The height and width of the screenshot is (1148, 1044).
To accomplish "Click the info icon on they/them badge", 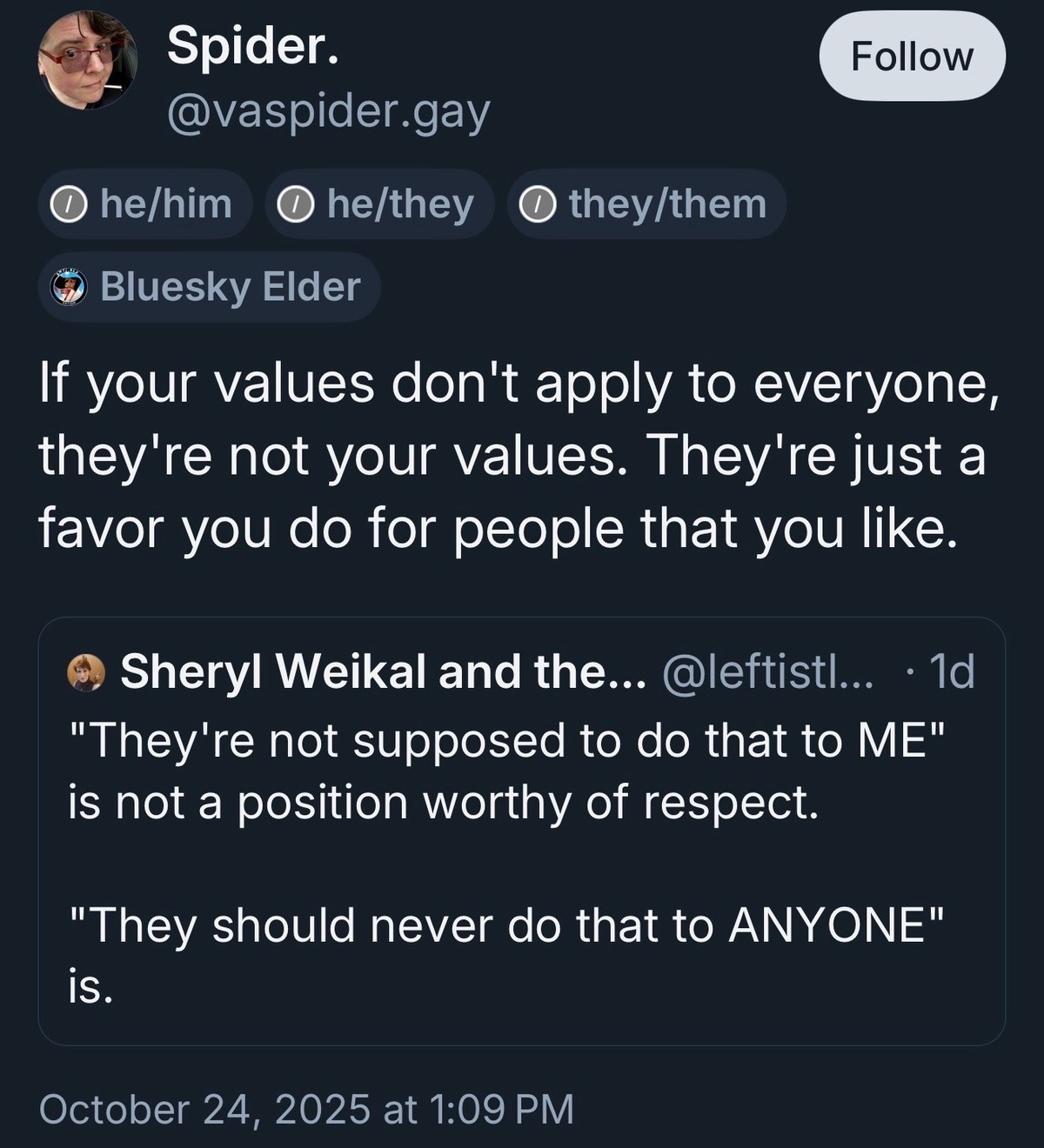I will click(x=539, y=204).
